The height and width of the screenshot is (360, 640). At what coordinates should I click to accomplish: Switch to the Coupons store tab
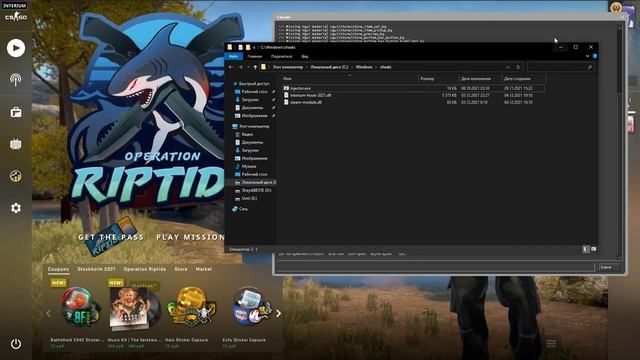click(x=58, y=269)
